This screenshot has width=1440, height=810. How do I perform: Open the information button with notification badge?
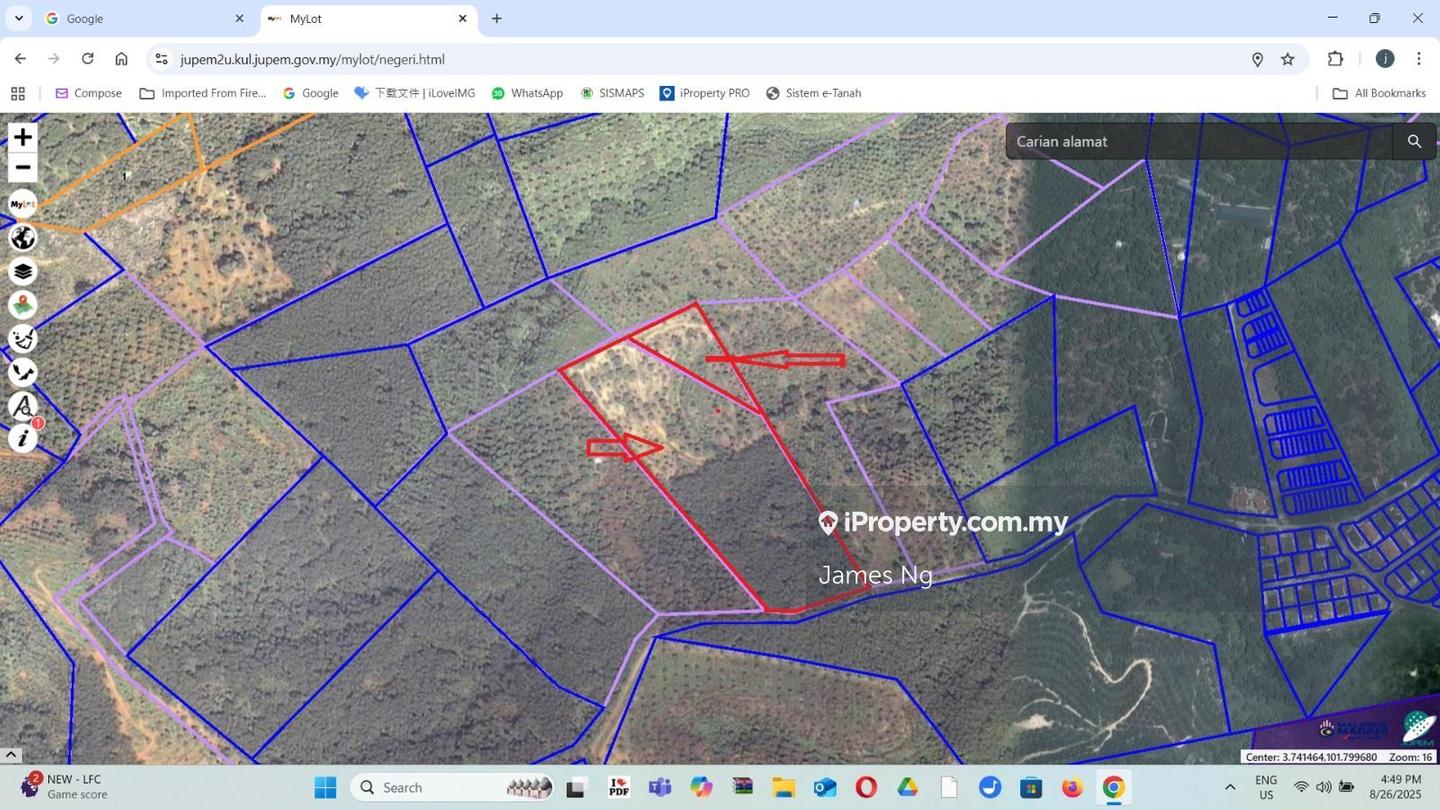[x=22, y=439]
